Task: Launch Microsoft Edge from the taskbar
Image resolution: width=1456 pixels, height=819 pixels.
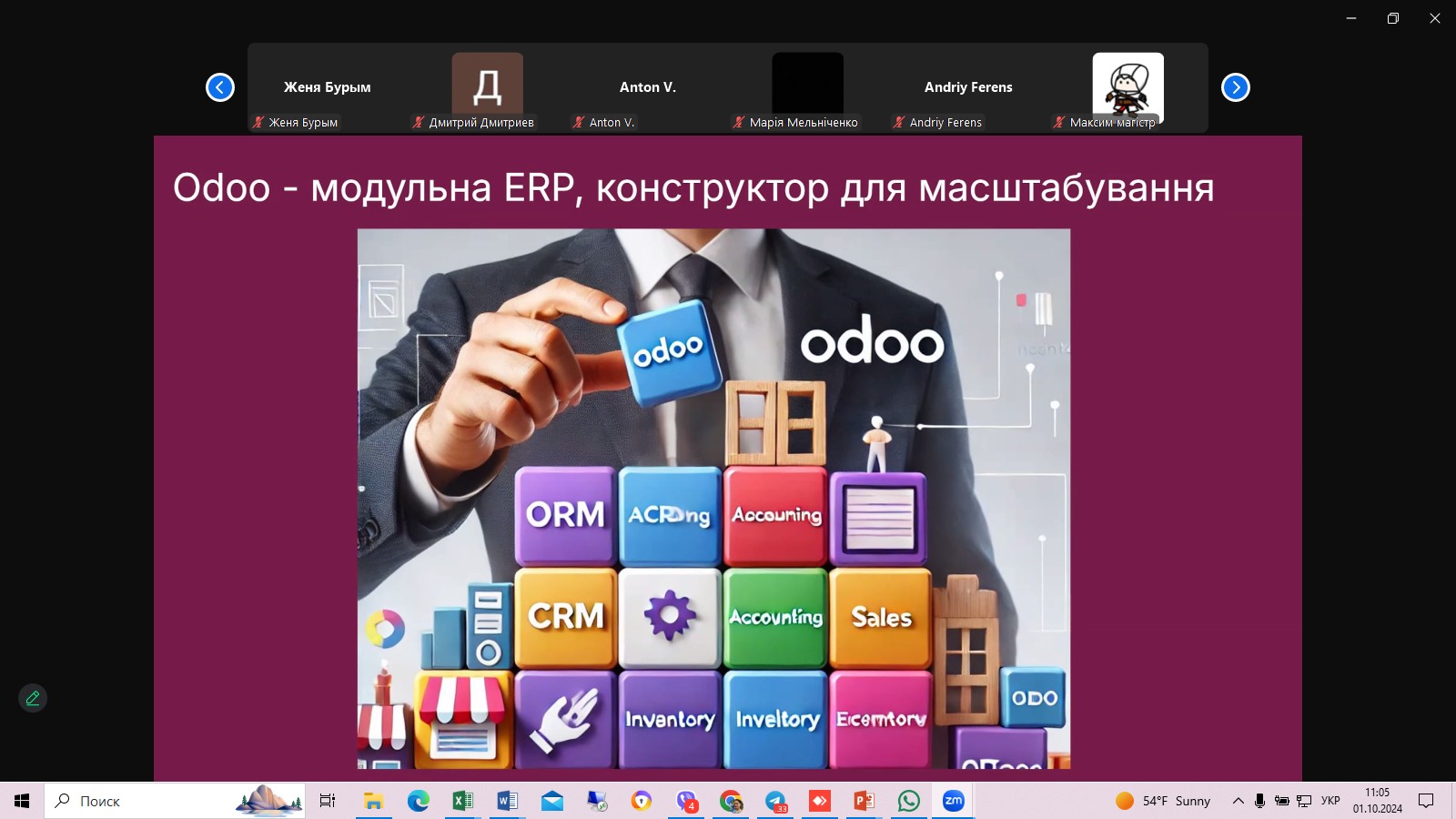Action: [x=418, y=801]
